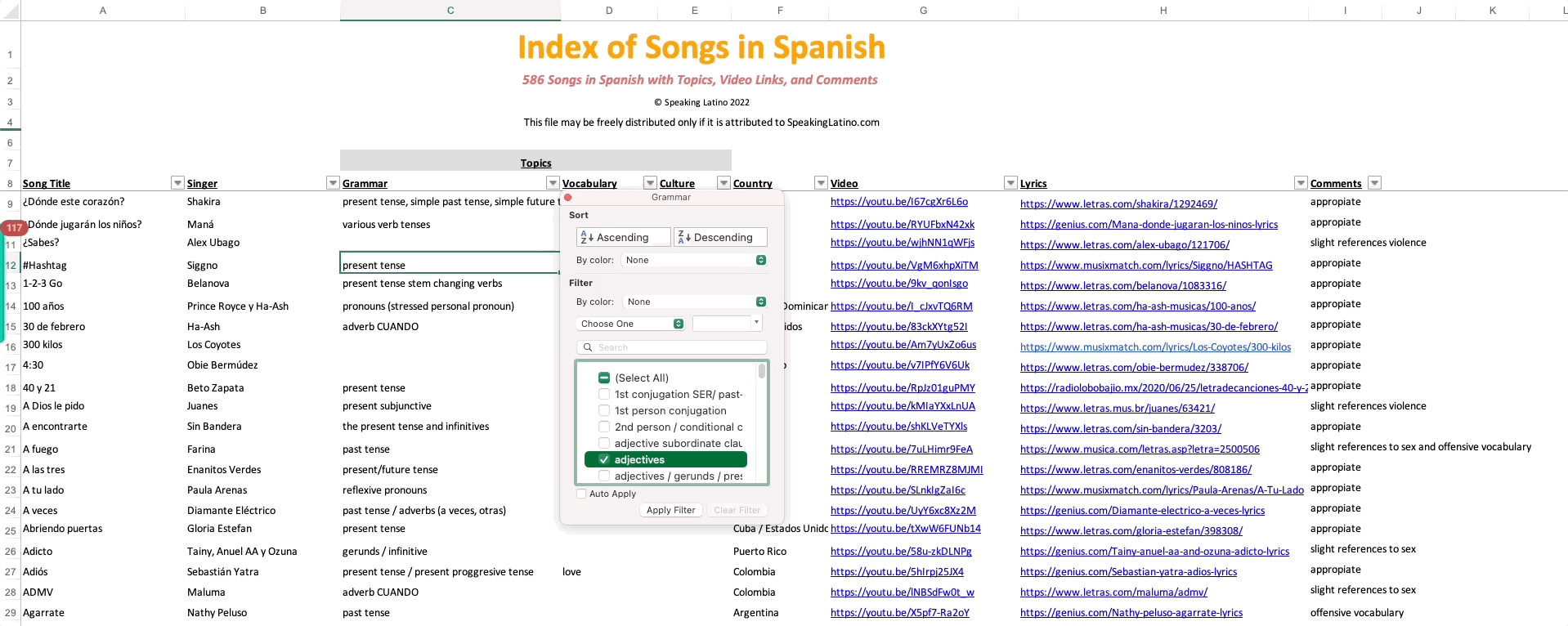Open Vocabulary column filter arrow
Image resolution: width=1568 pixels, height=626 pixels.
(650, 183)
